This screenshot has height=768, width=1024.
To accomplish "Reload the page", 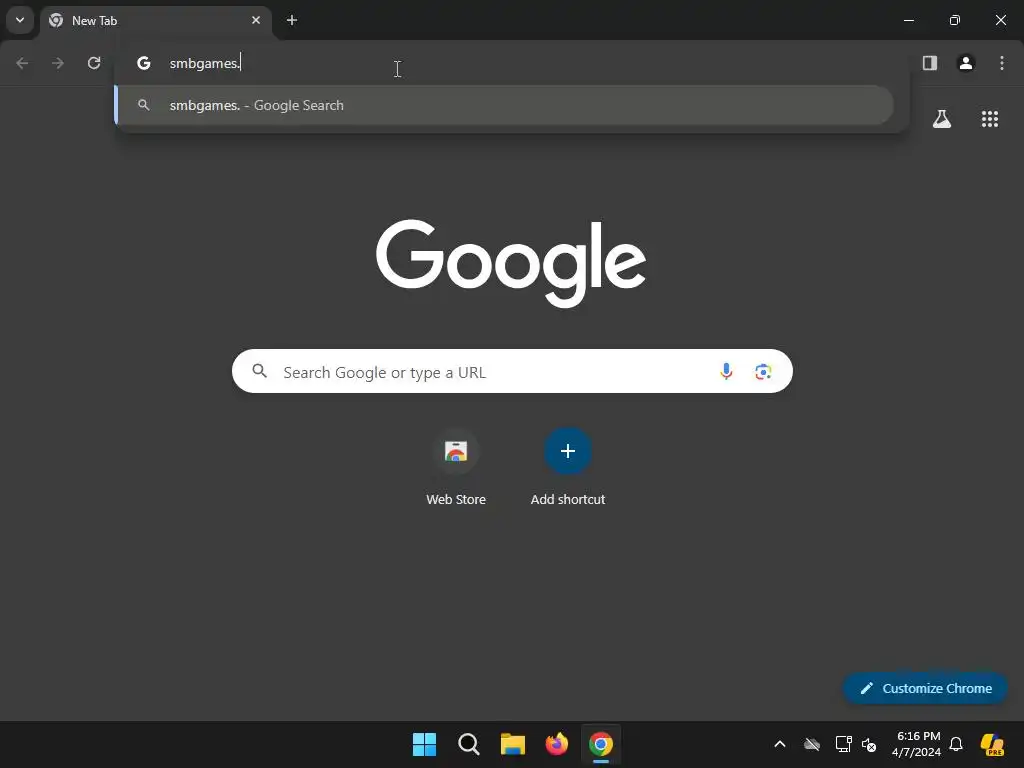I will (x=94, y=63).
